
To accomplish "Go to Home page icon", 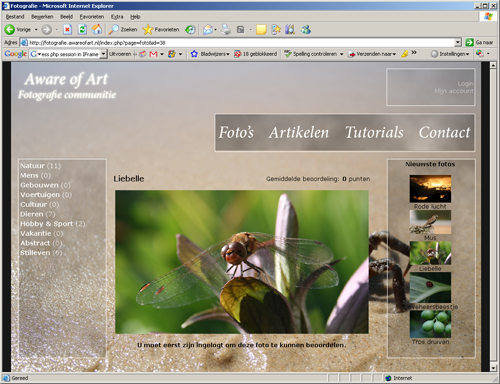I will pyautogui.click(x=97, y=30).
